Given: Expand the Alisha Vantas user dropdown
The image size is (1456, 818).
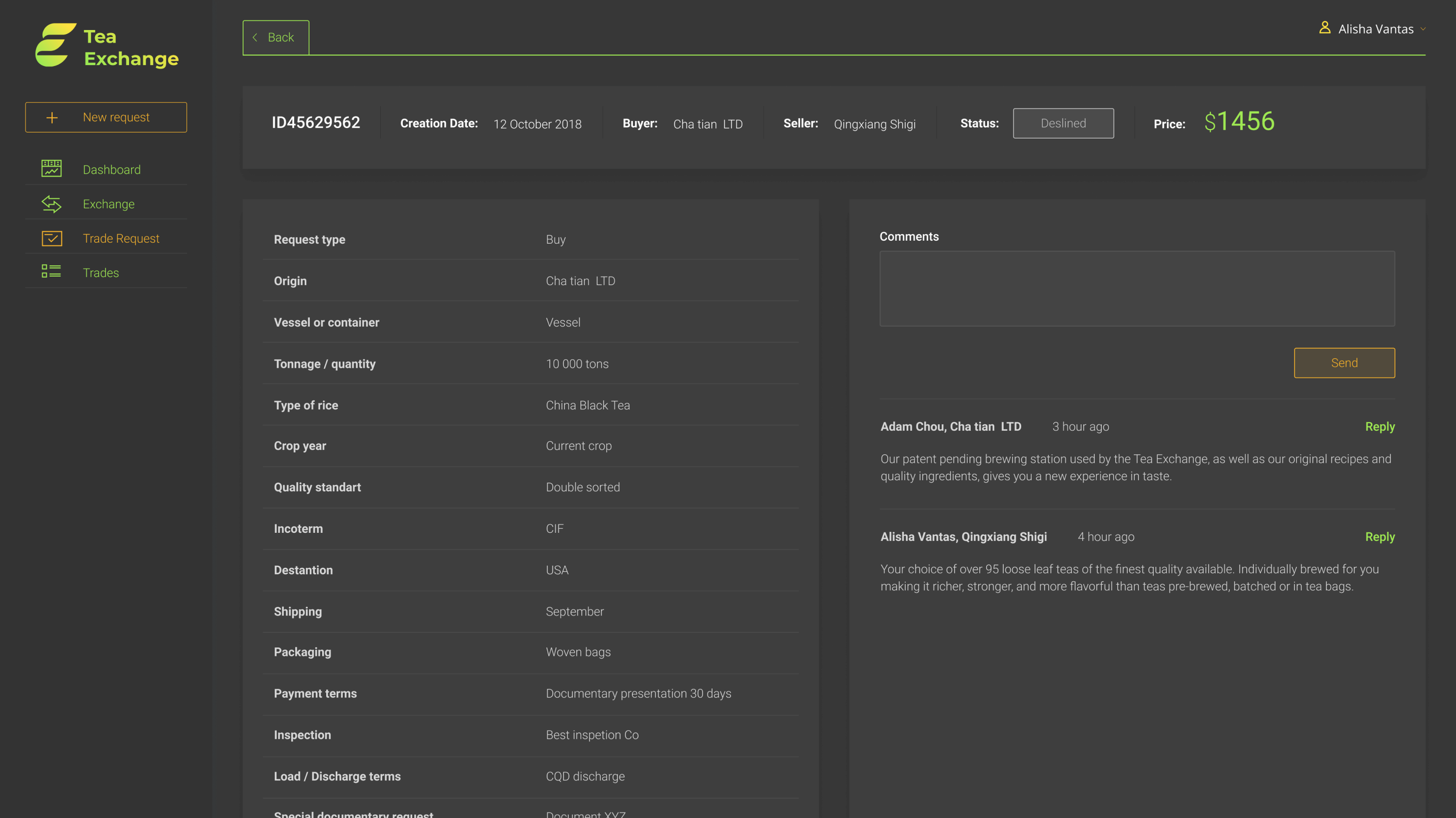Looking at the screenshot, I should 1422,29.
